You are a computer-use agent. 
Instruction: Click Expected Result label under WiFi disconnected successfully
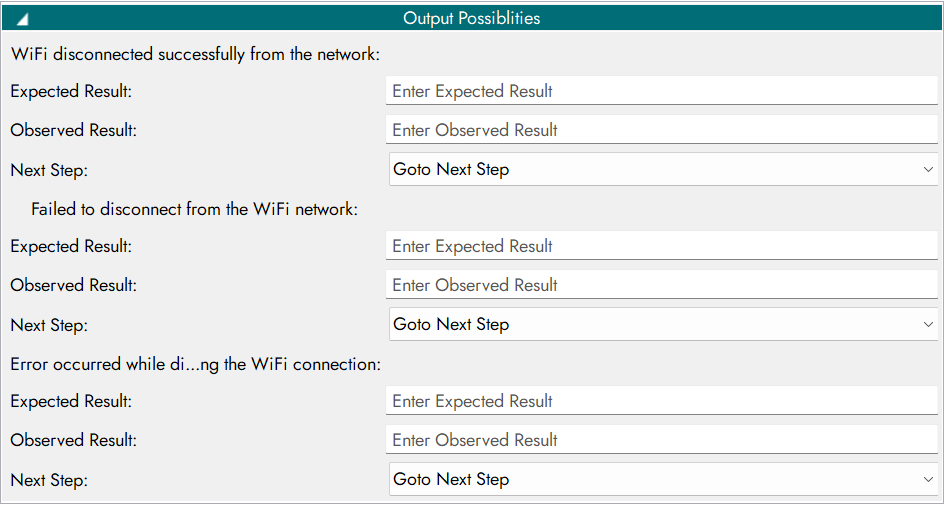point(71,91)
